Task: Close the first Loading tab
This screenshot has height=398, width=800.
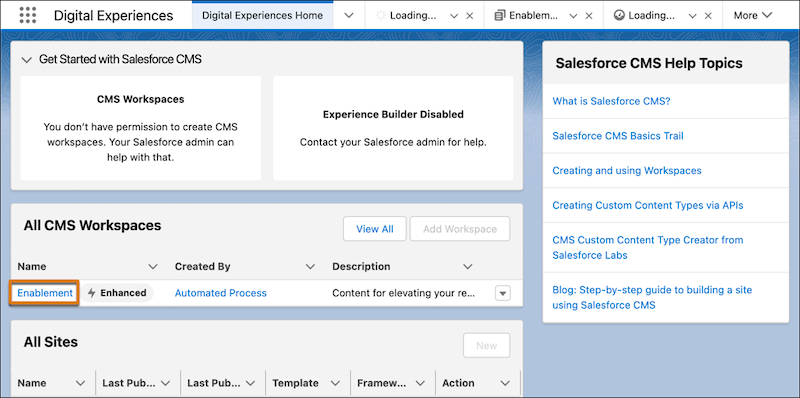Action: pos(469,16)
